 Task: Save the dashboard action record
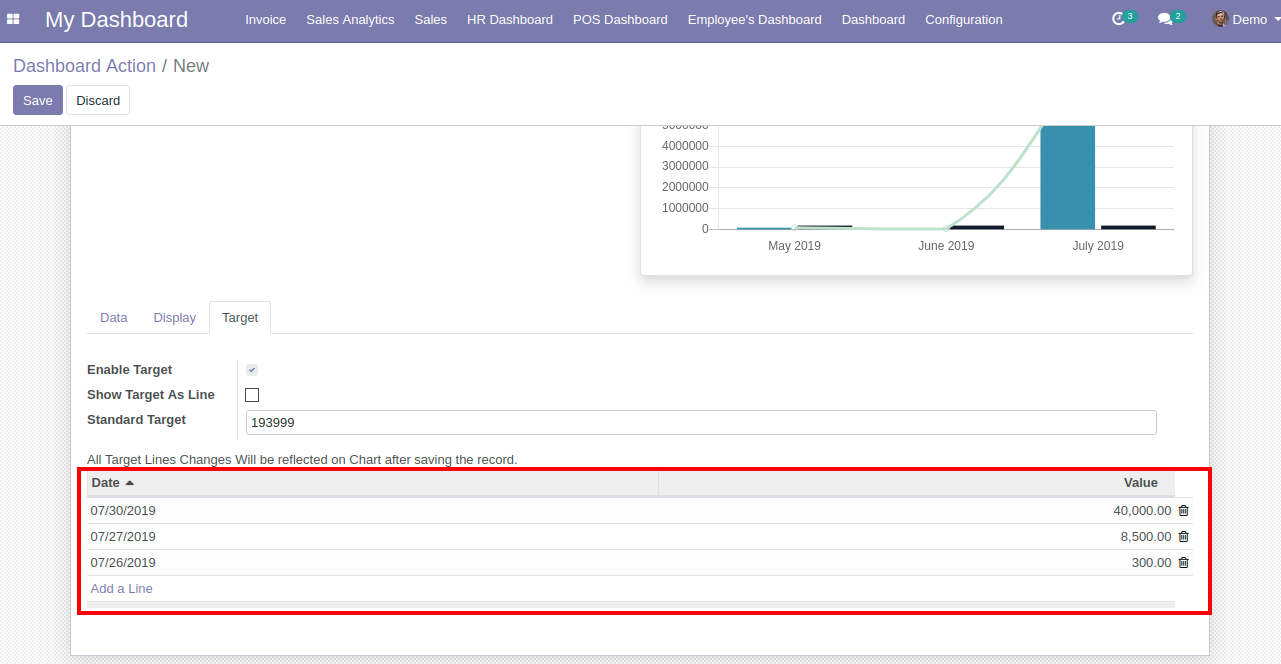(38, 100)
